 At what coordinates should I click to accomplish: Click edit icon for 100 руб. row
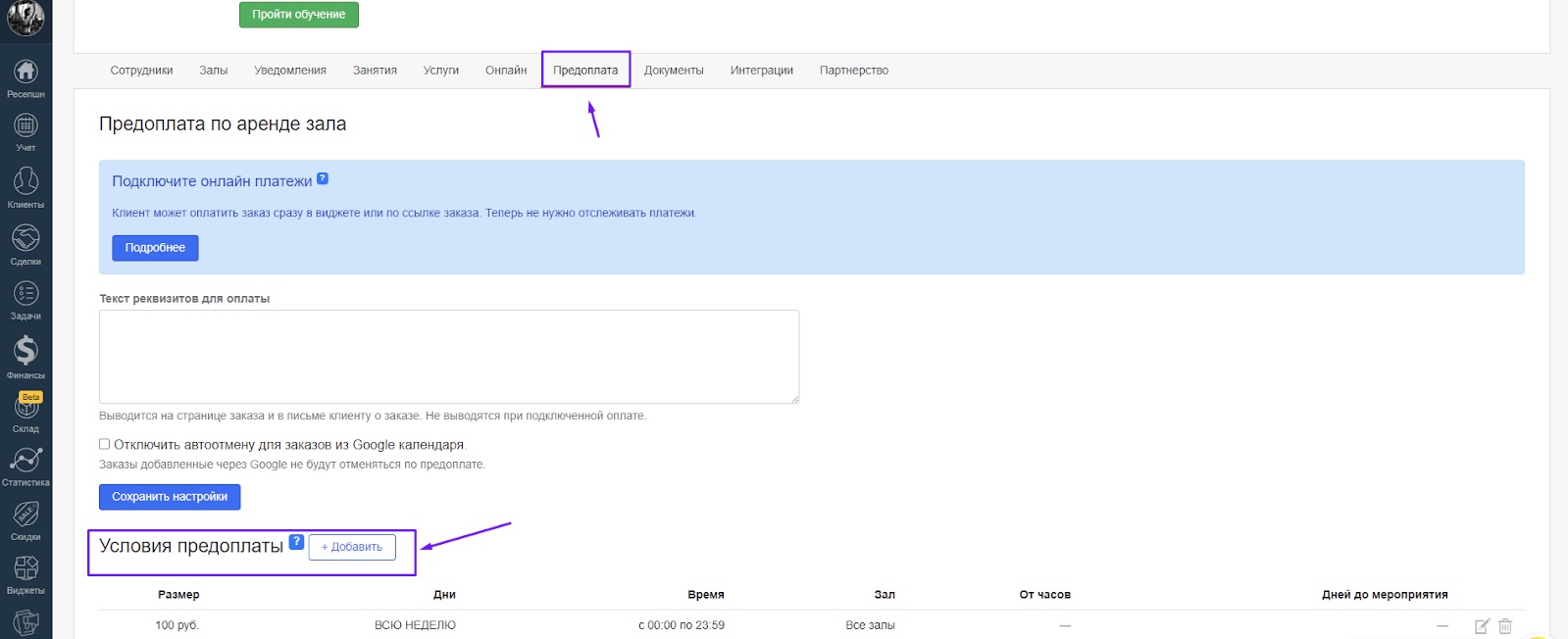click(1482, 625)
